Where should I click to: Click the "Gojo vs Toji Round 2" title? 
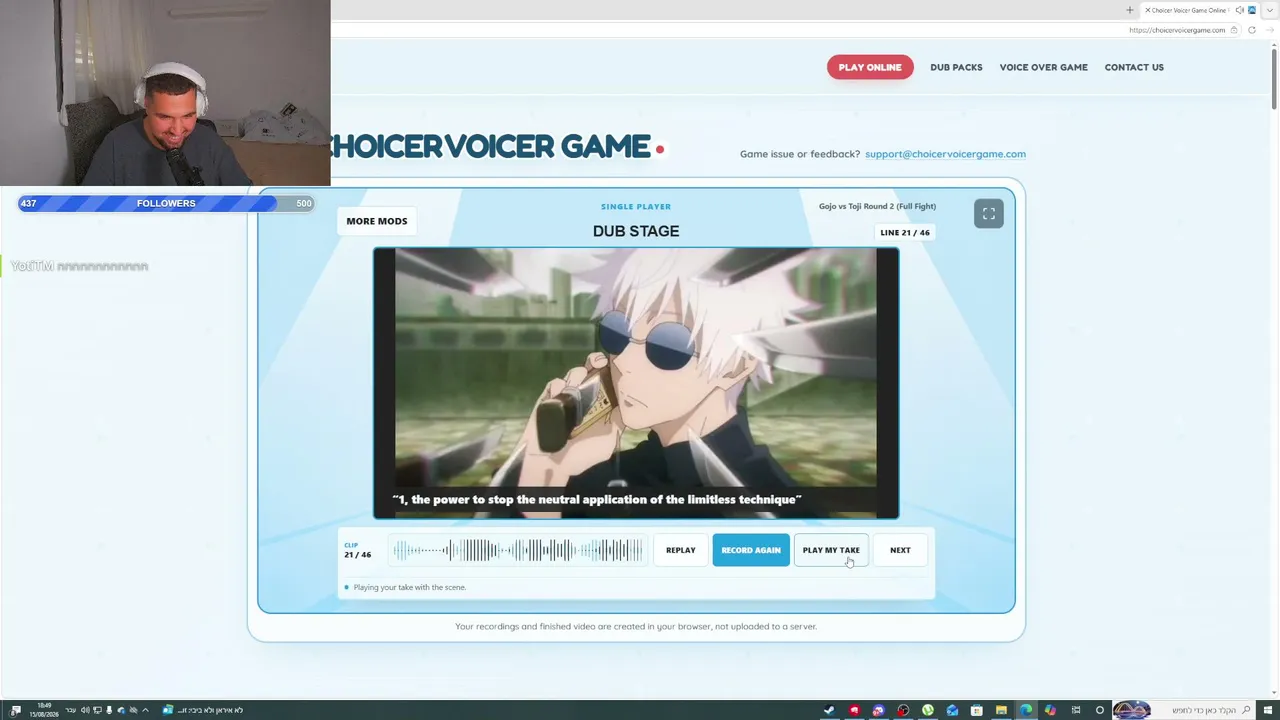877,207
